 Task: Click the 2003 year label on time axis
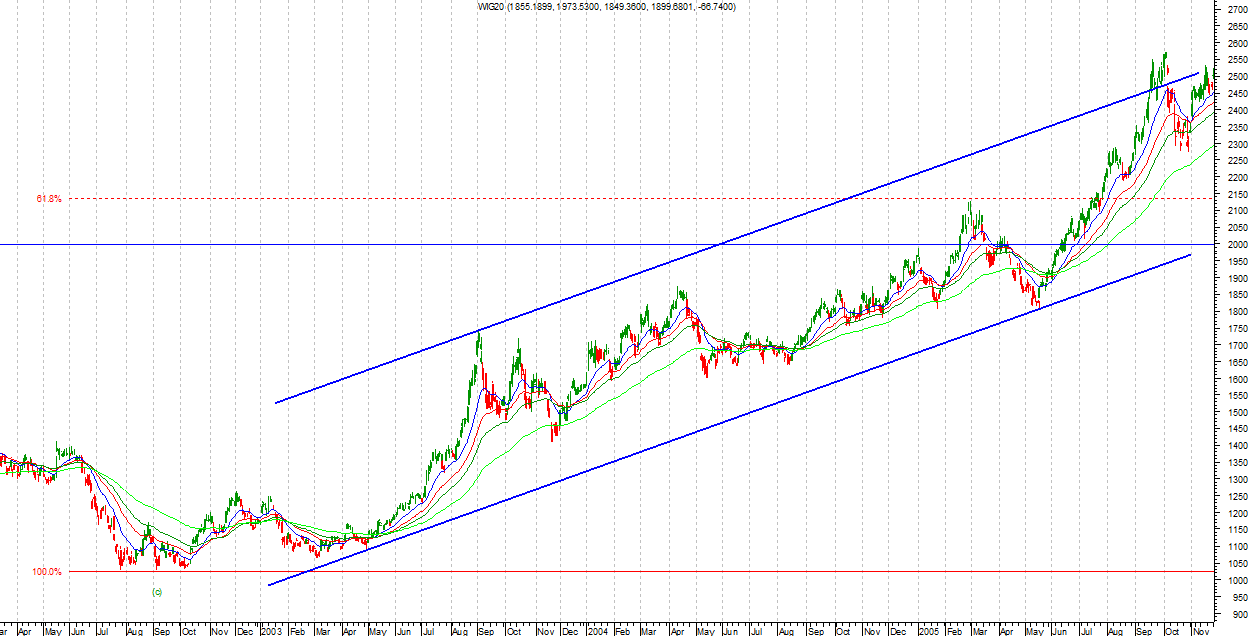[x=272, y=632]
